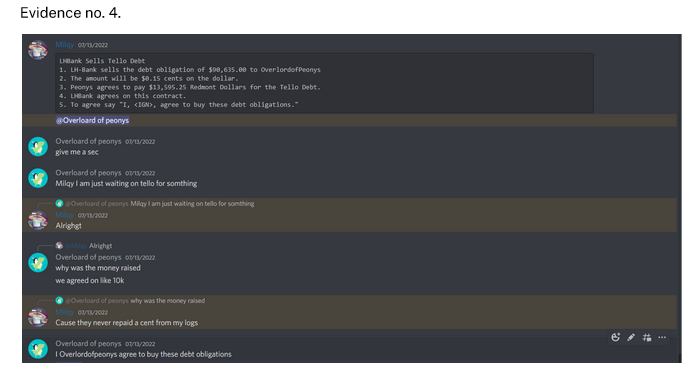
Task: Click the Milqy username above the contract code block
Action: 65,45
